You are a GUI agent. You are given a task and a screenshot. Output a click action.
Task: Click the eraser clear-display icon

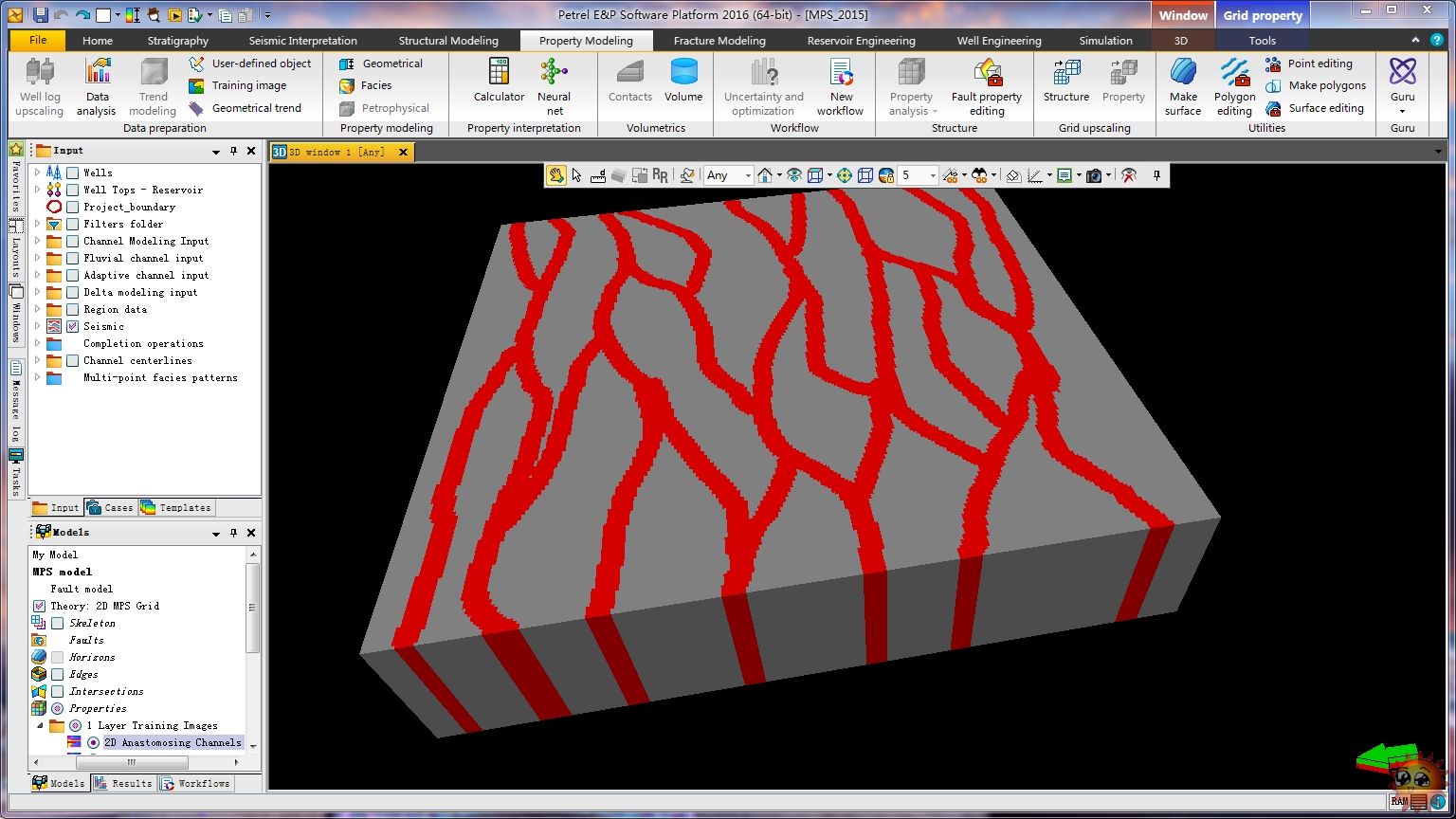coord(1012,175)
